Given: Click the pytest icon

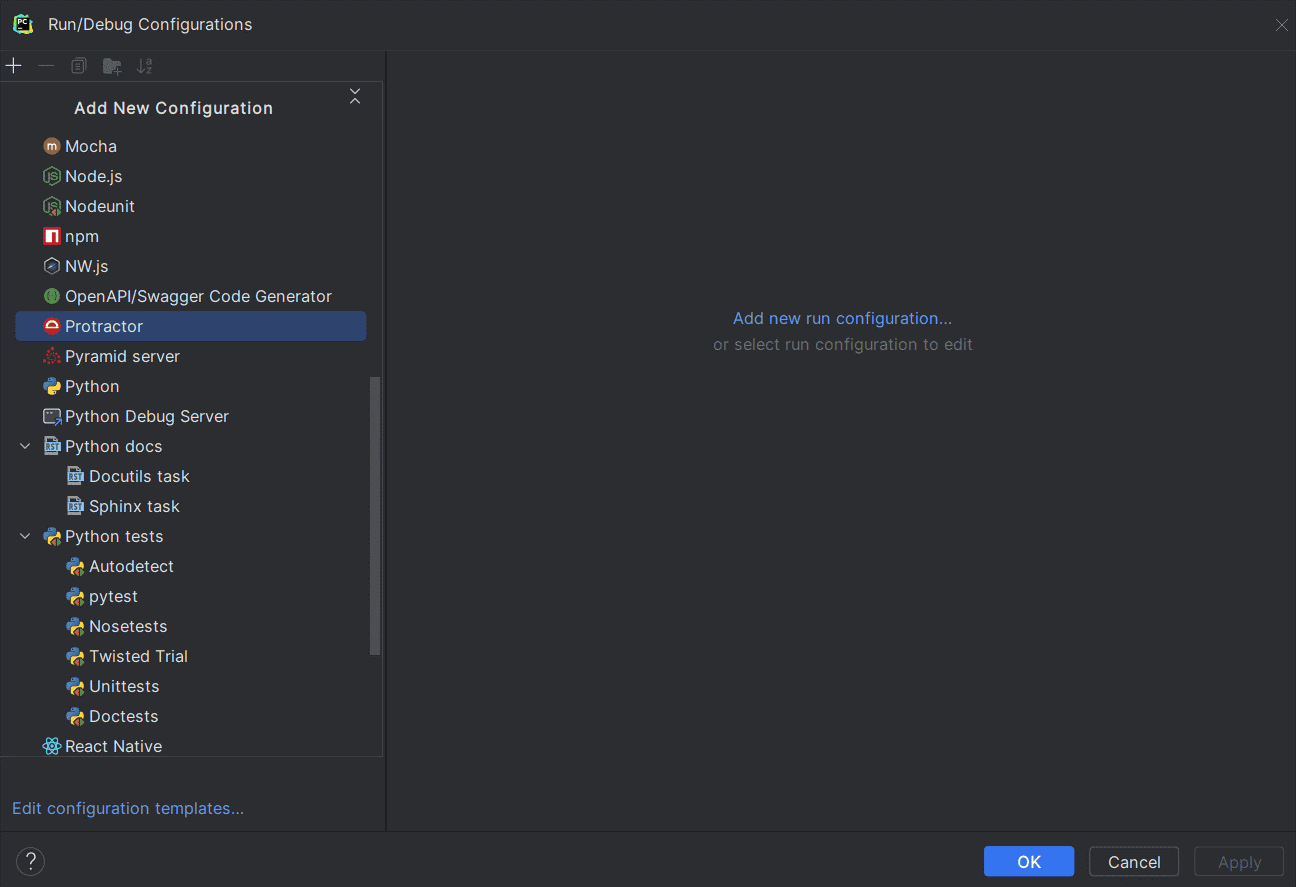Looking at the screenshot, I should (76, 596).
